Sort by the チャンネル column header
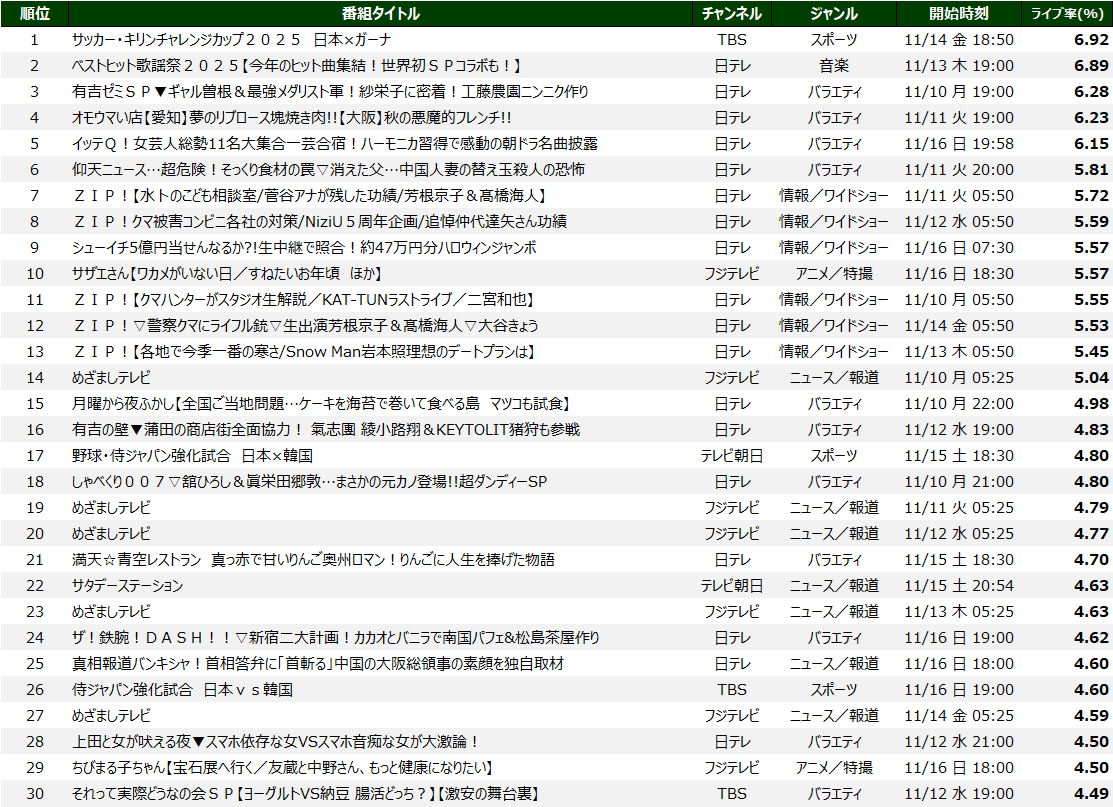Viewport: 1113px width, 807px height. tap(732, 13)
